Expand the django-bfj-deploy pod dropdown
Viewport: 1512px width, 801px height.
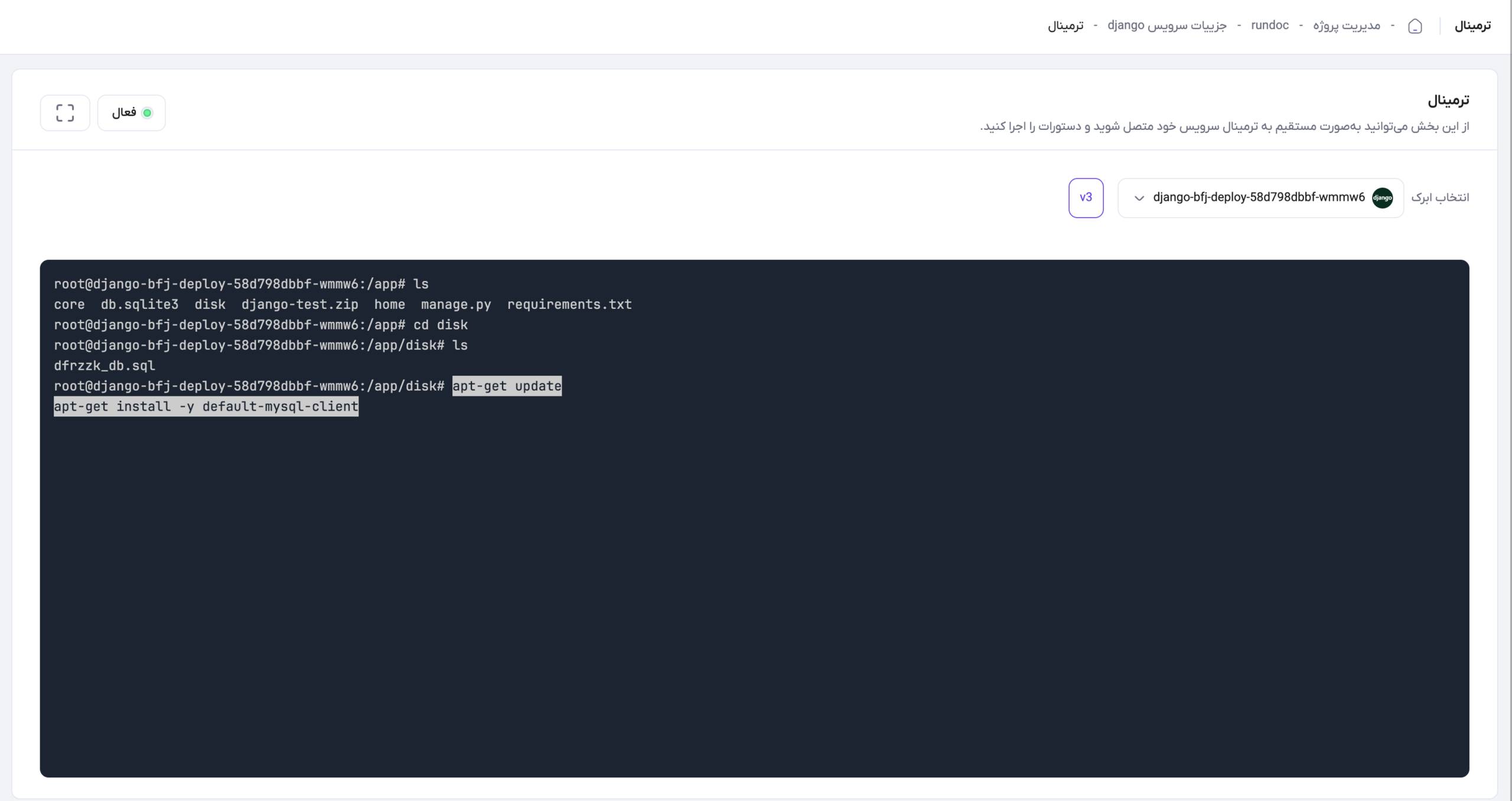1260,198
